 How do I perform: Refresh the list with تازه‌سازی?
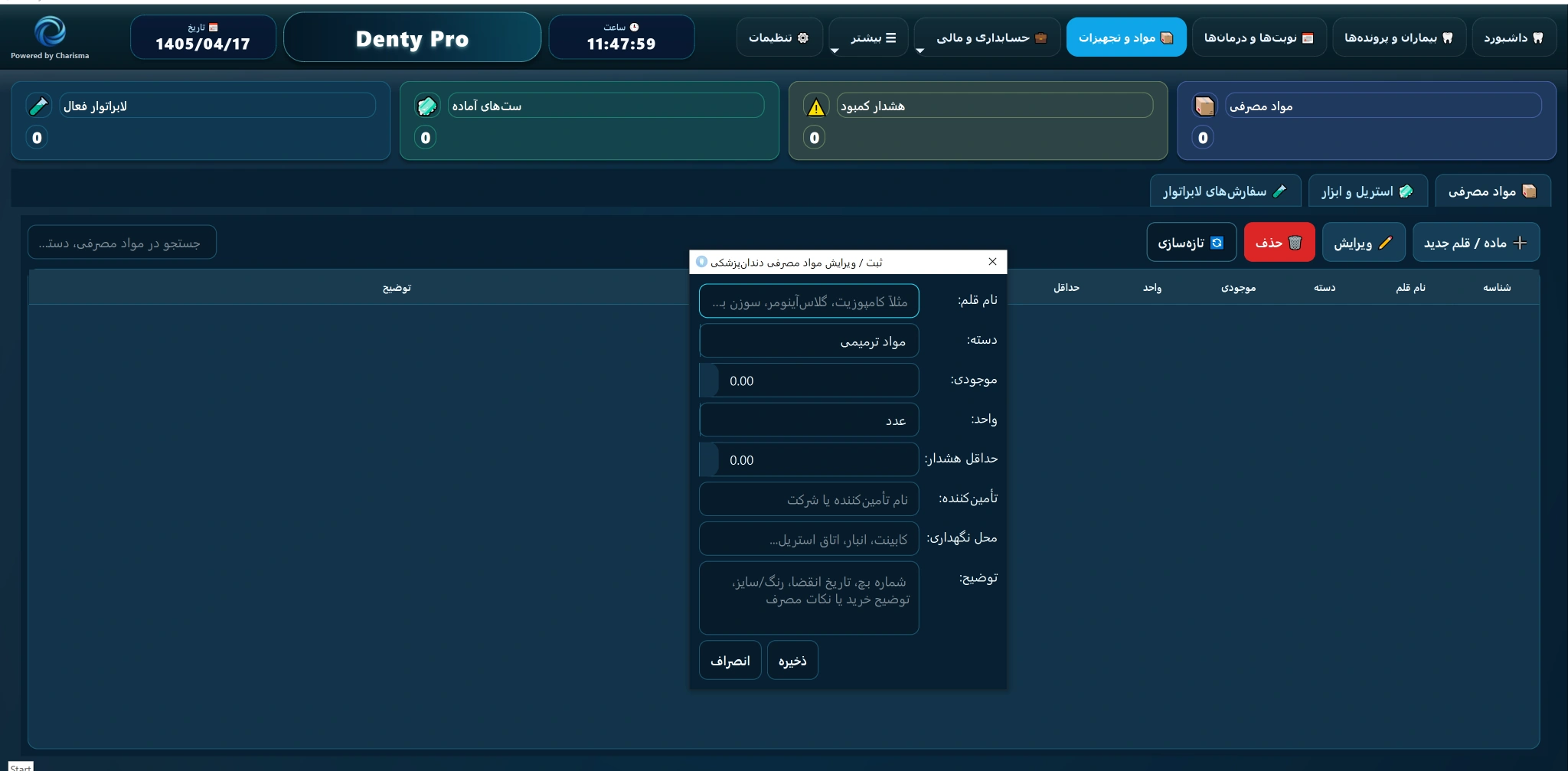1191,243
